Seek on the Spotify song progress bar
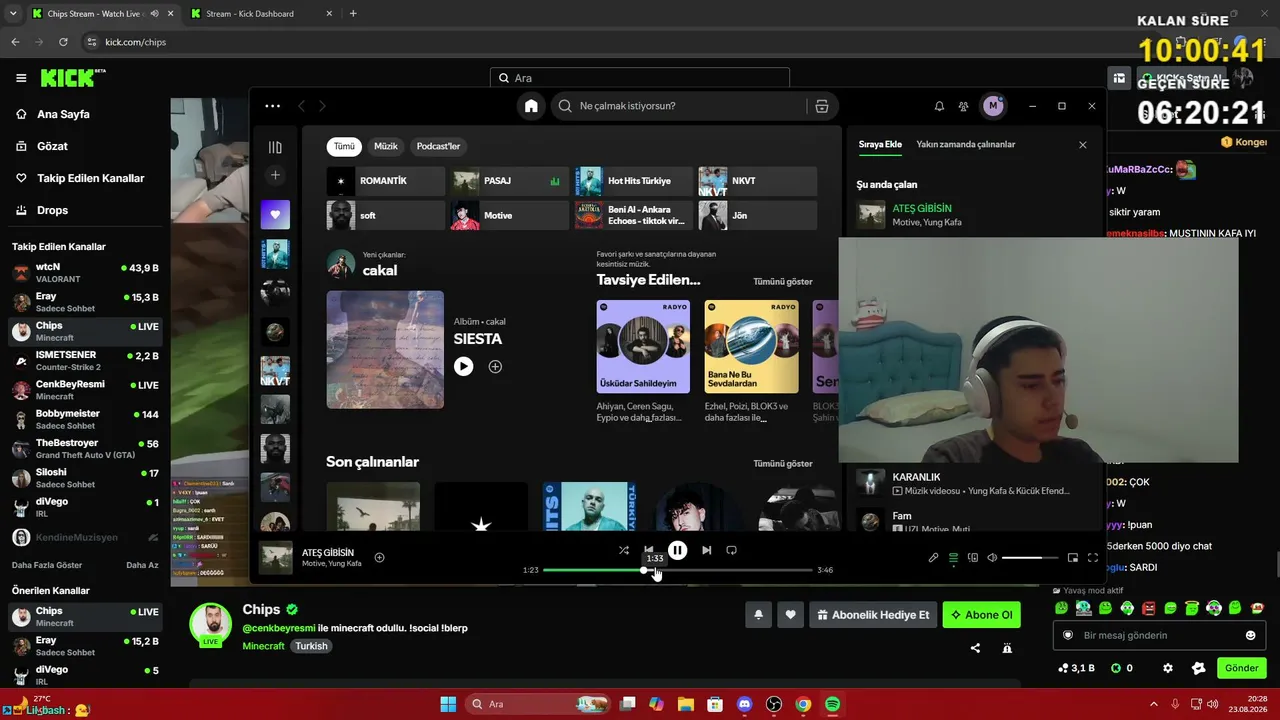 (678, 570)
